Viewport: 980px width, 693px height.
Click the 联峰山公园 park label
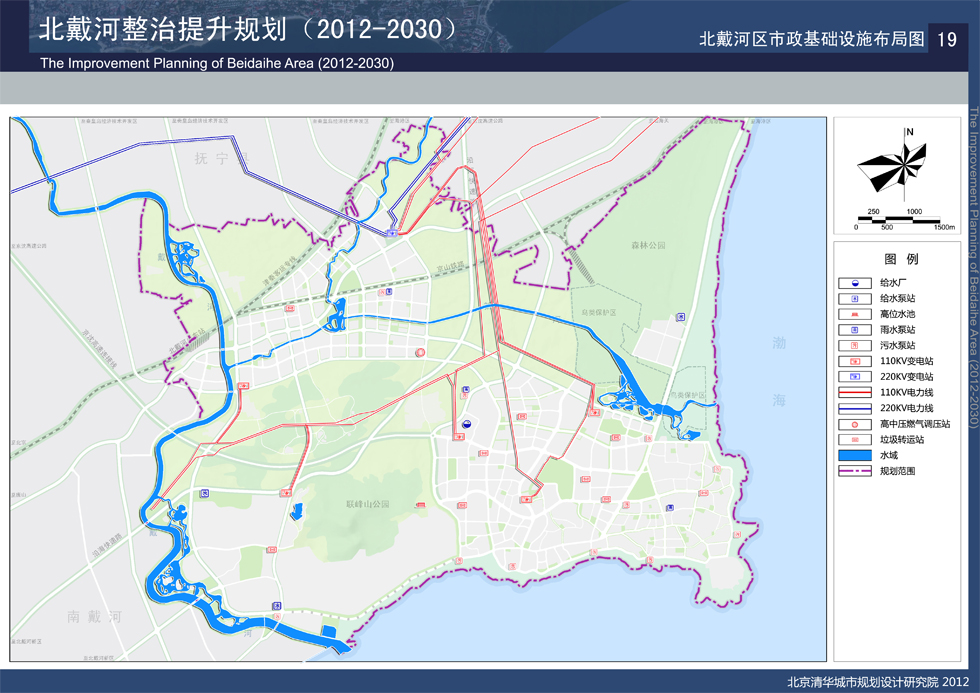366,504
